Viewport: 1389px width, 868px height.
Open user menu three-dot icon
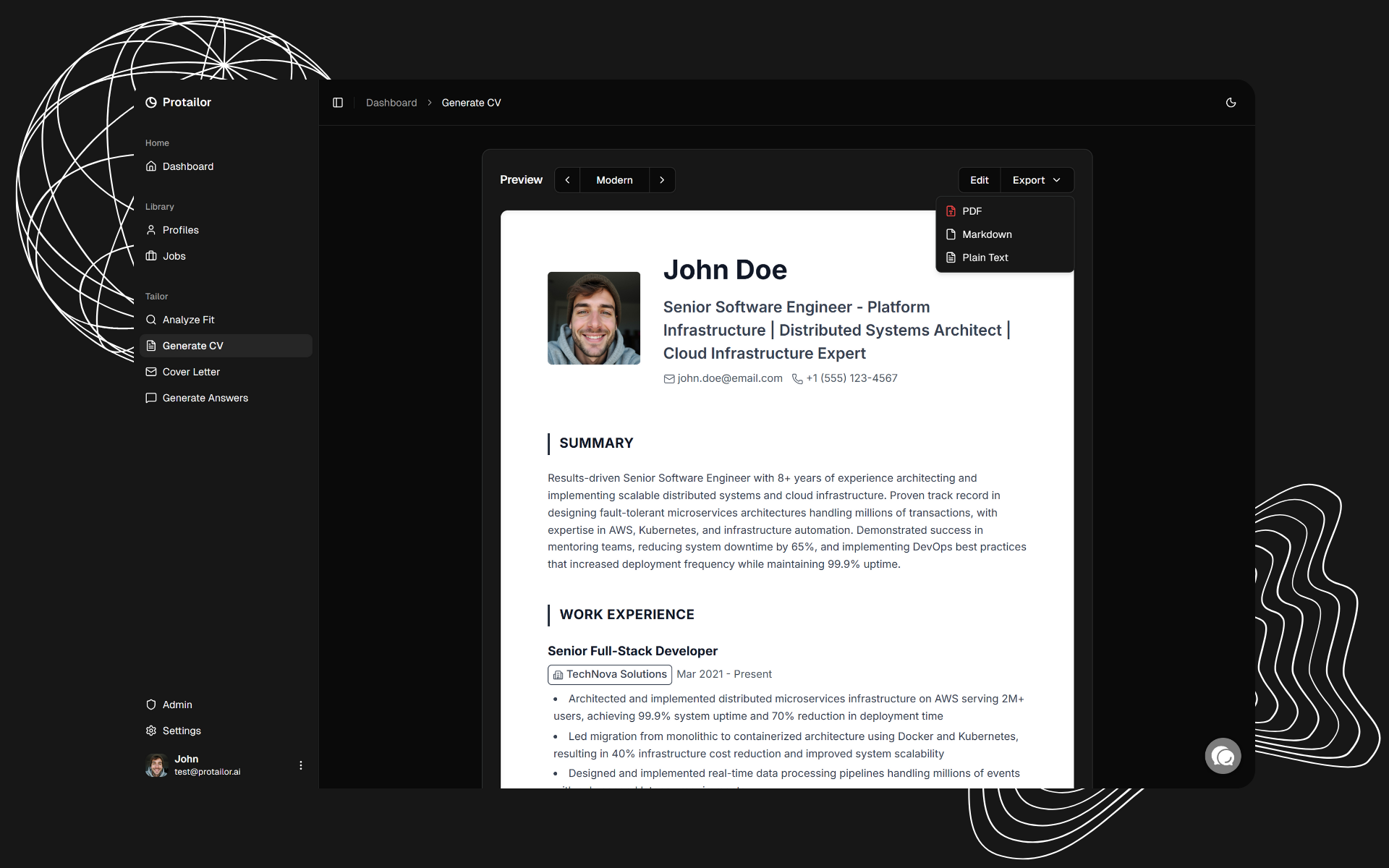pyautogui.click(x=301, y=765)
